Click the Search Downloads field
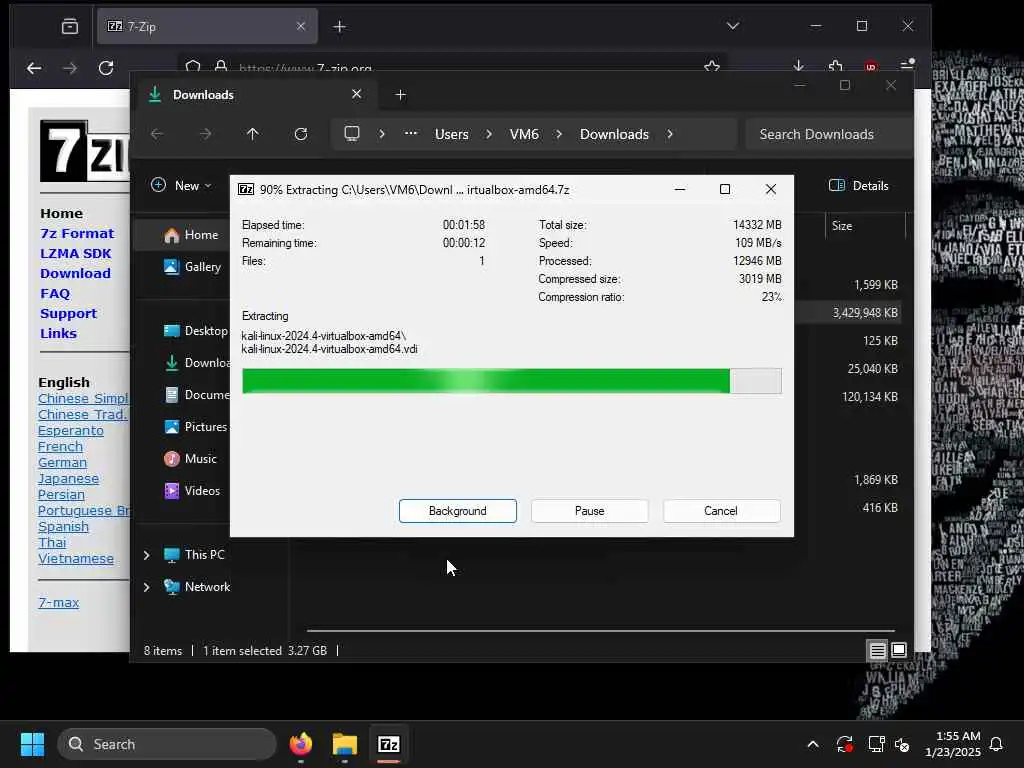The height and width of the screenshot is (768, 1024). [x=828, y=134]
